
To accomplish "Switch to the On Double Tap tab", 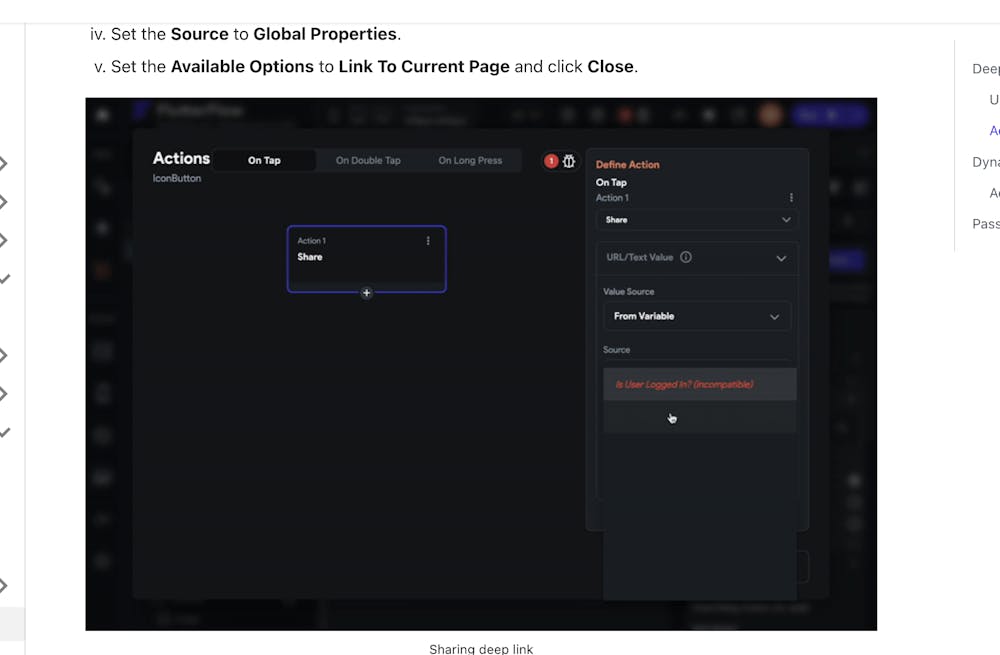I will tap(368, 161).
